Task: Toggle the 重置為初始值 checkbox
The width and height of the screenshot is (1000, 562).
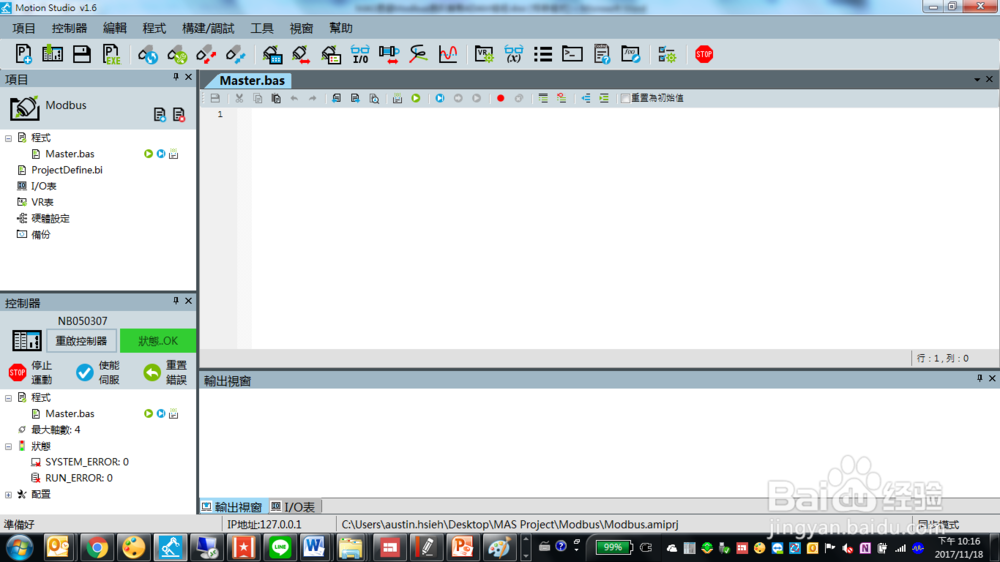Action: 625,98
